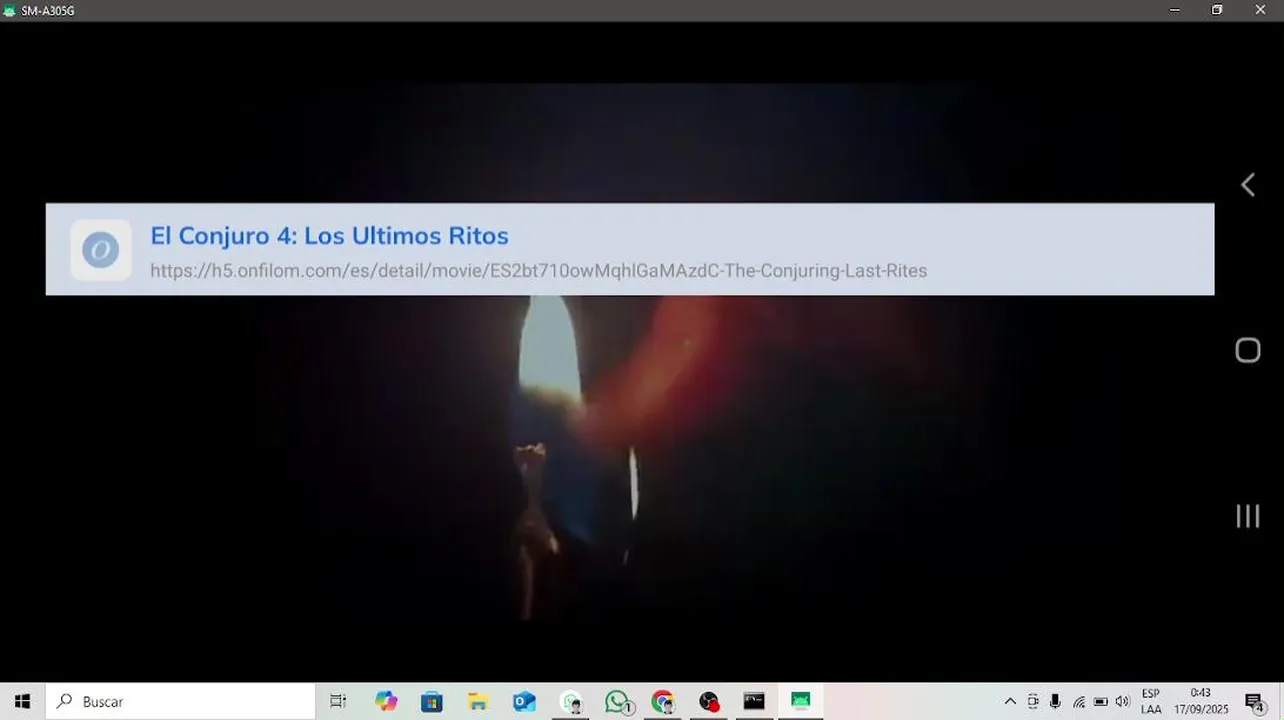
Task: Open the clock showing 0:43 17/09/2025
Action: tap(1201, 702)
